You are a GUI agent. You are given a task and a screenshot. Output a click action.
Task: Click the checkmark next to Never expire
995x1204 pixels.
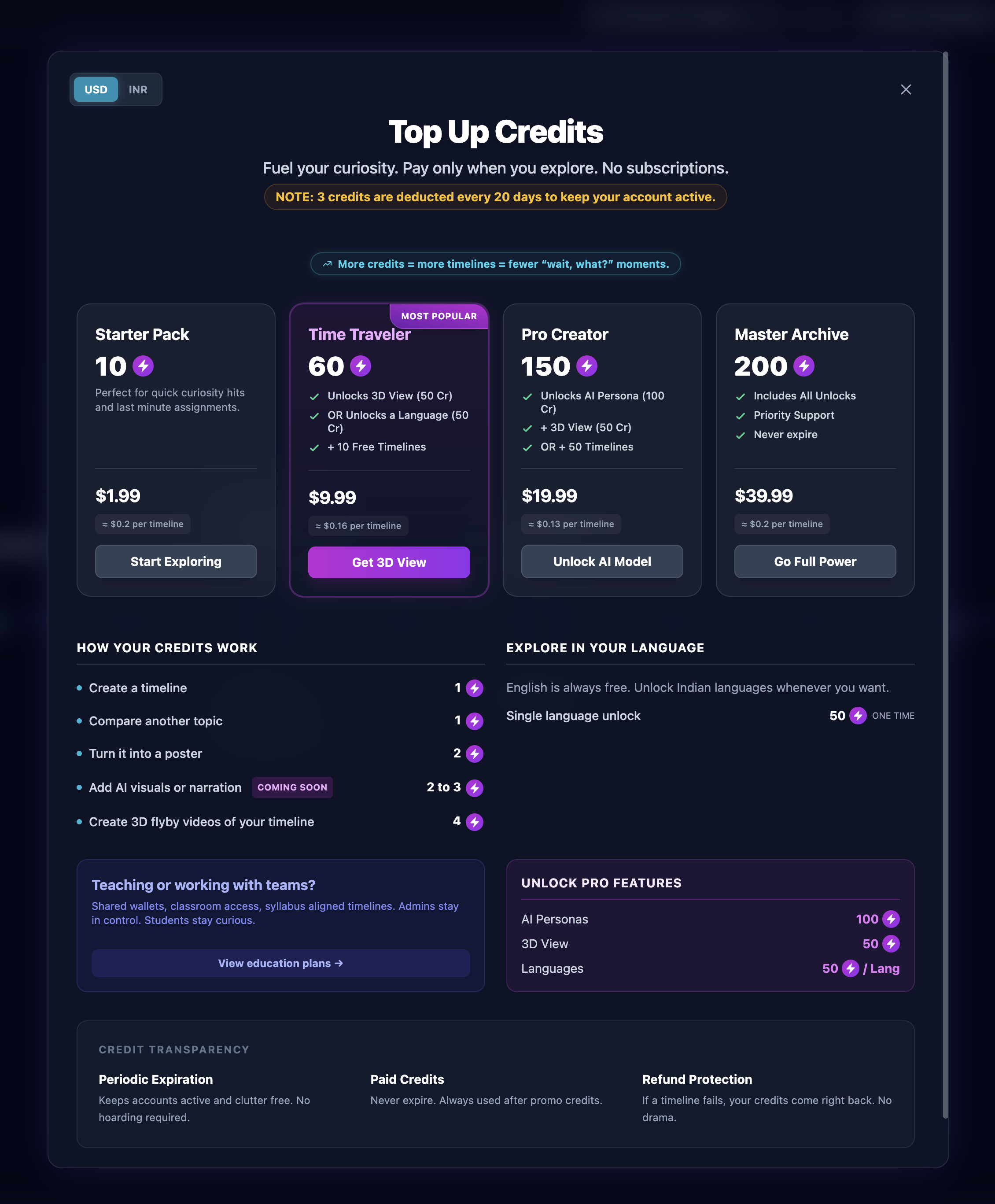pyautogui.click(x=740, y=435)
